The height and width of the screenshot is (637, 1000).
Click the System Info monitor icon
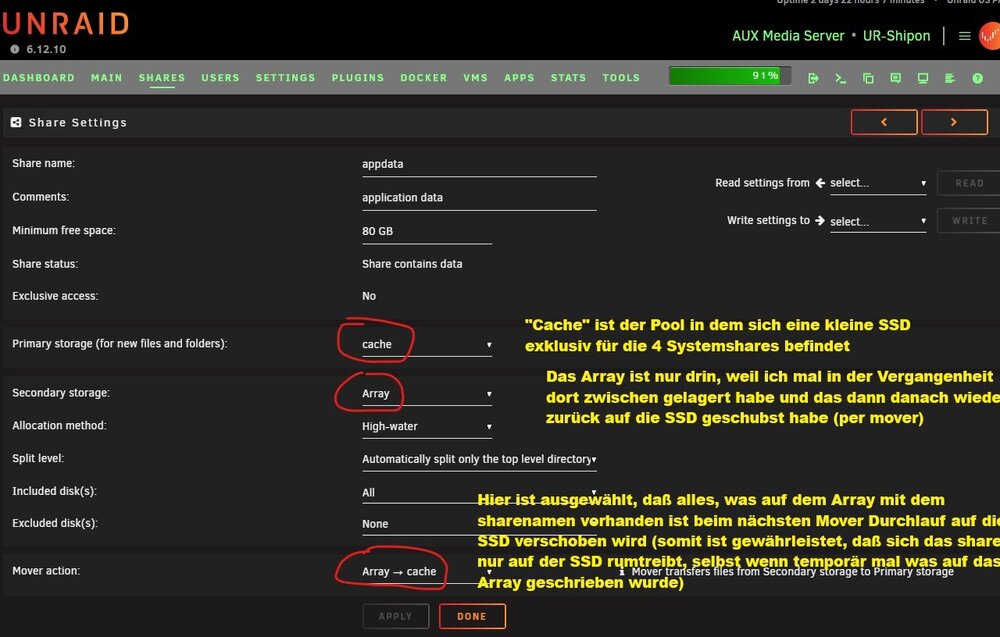pyautogui.click(x=923, y=78)
